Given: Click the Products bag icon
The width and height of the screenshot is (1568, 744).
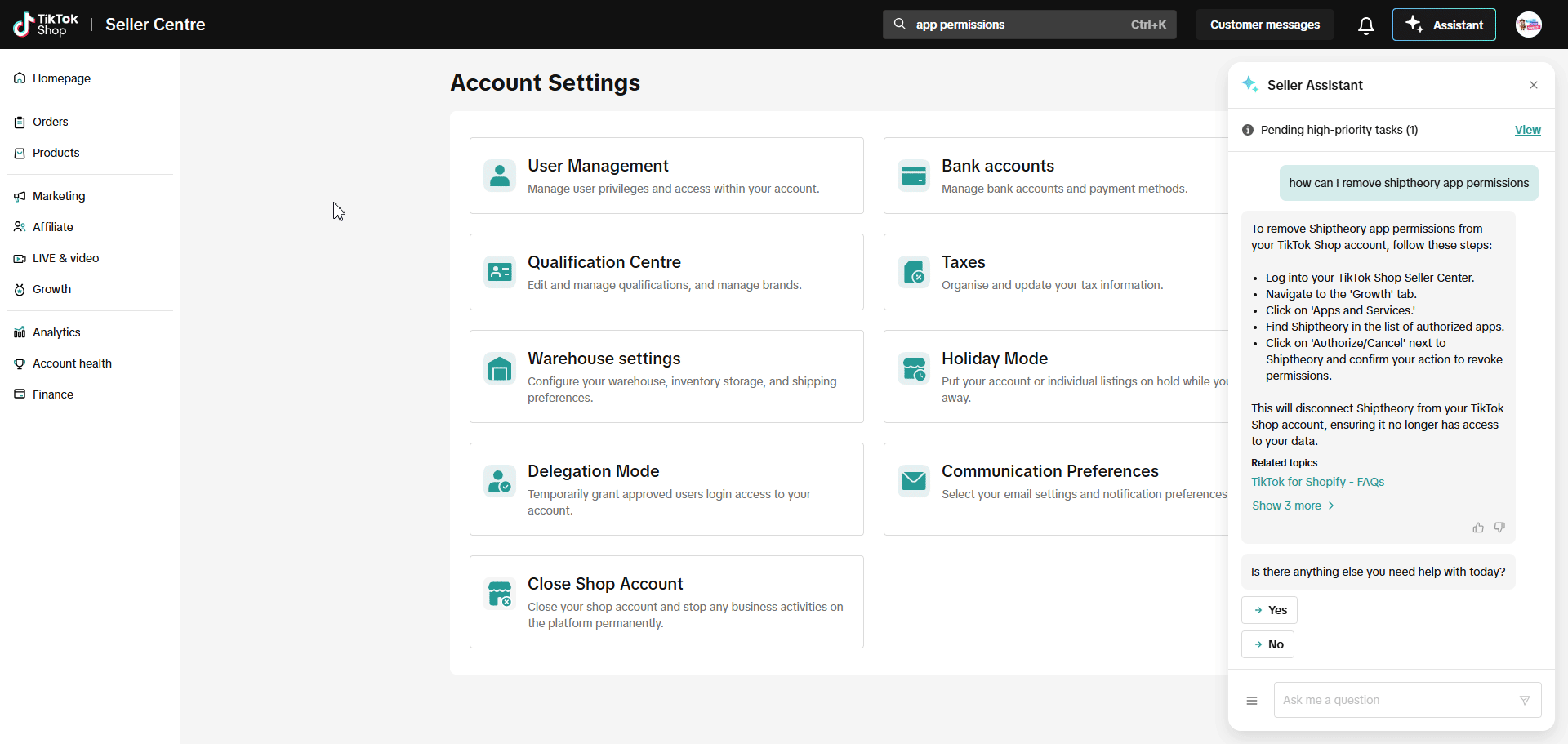Looking at the screenshot, I should click(x=20, y=153).
